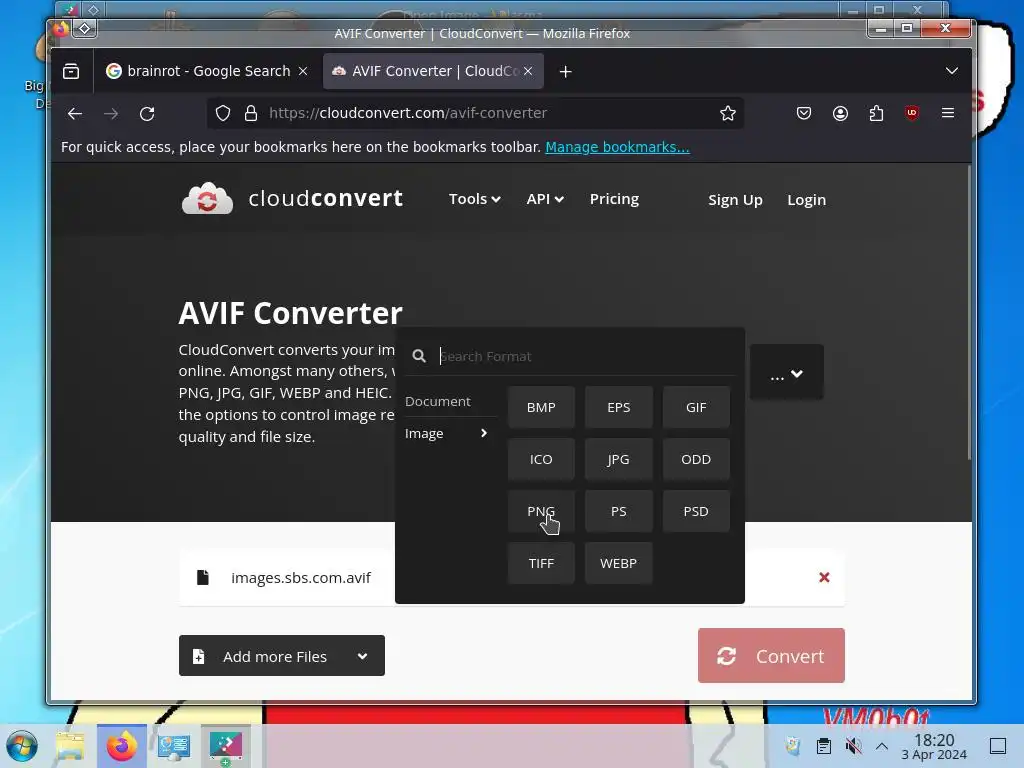Viewport: 1024px width, 768px height.
Task: Click the show desktop button in tray
Action: click(x=998, y=746)
